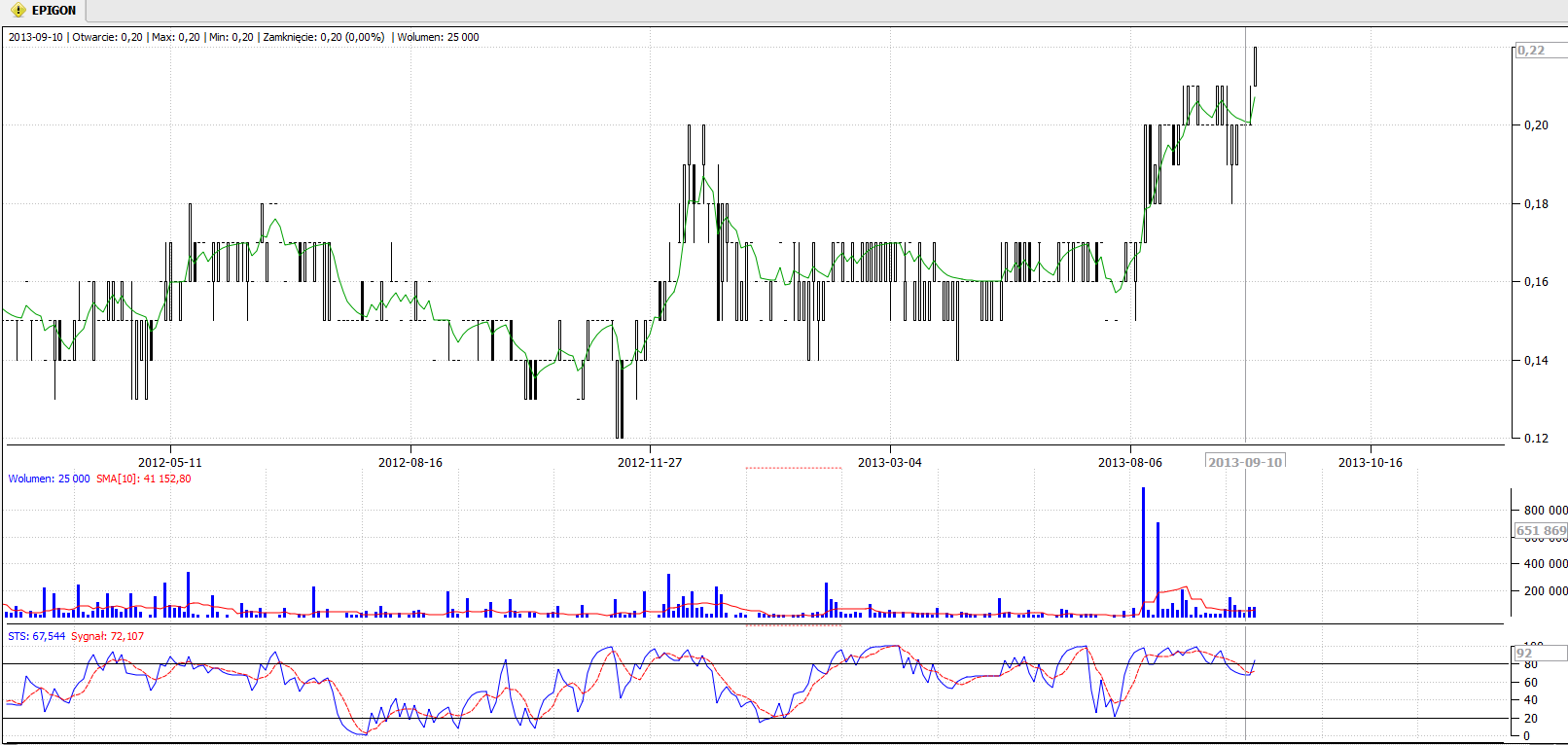Click the 92 oscillator value box
This screenshot has height=745, width=1568.
click(x=1524, y=654)
